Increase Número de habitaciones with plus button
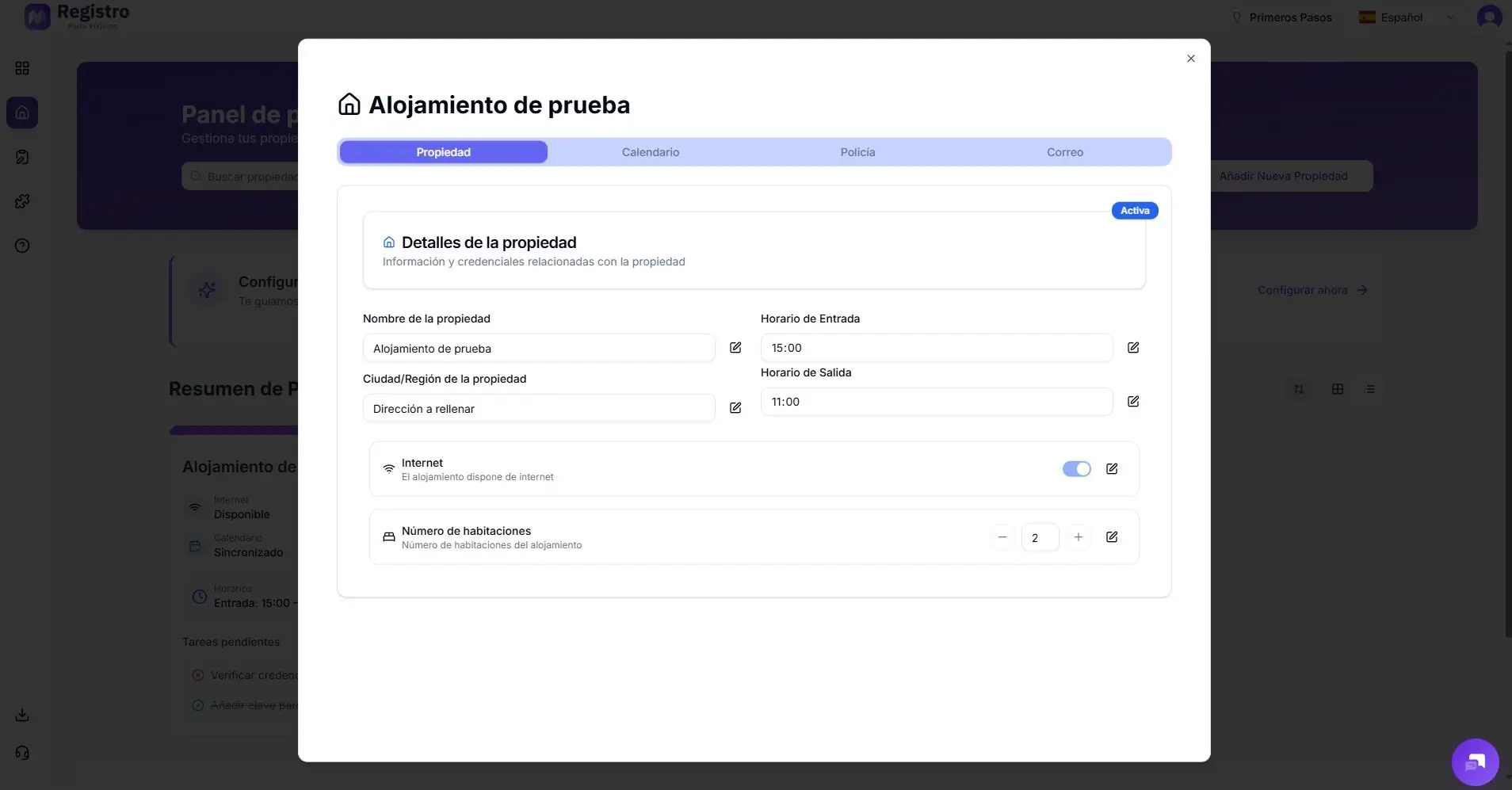This screenshot has height=790, width=1512. pos(1078,536)
